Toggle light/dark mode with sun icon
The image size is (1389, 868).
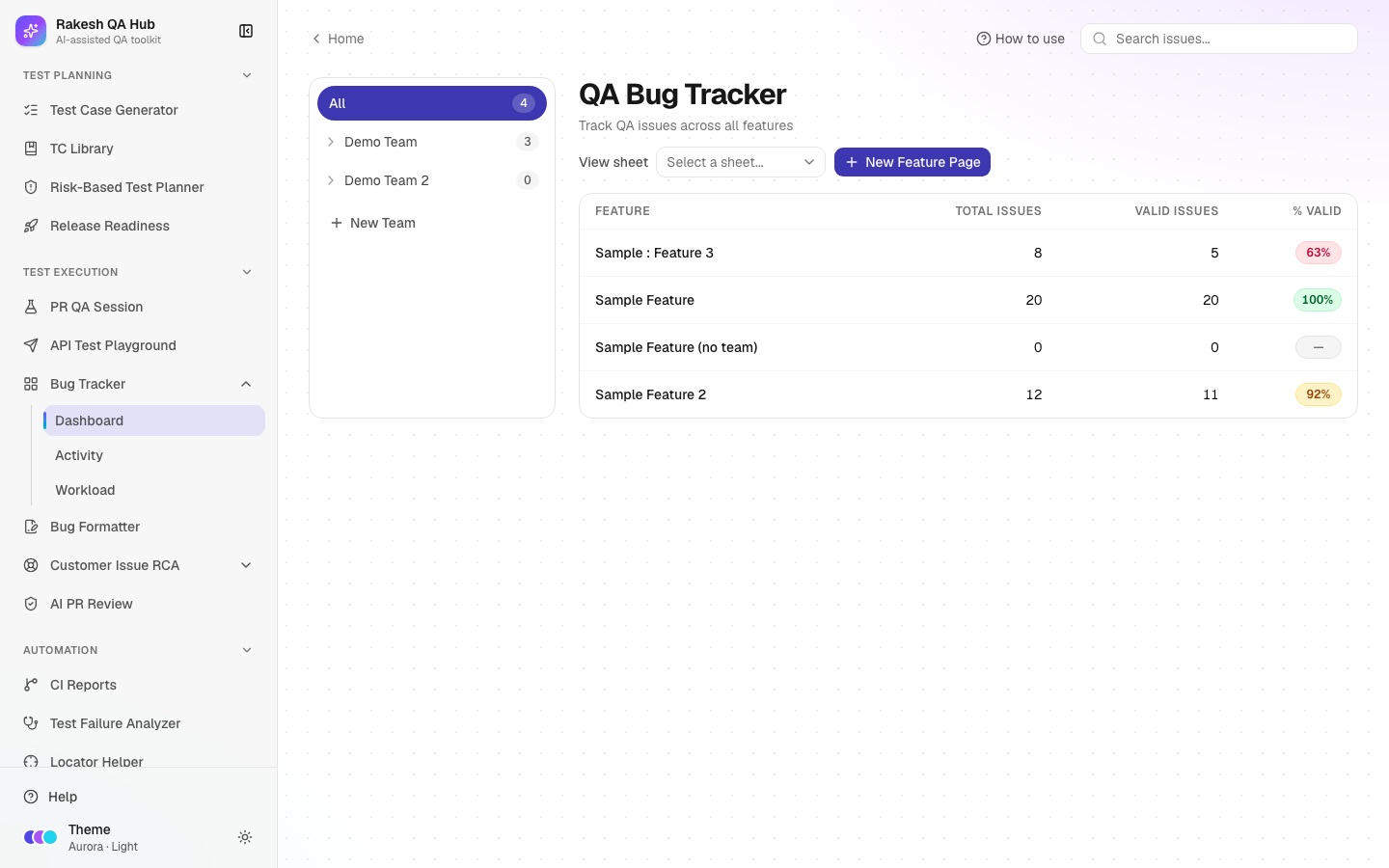point(245,837)
